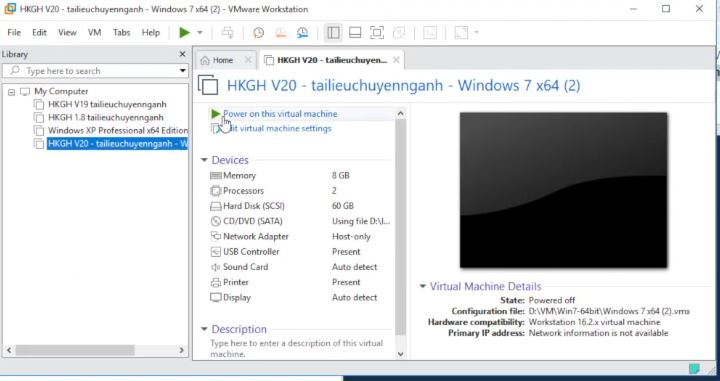Click the Display monitor icon
The height and width of the screenshot is (381, 720).
pos(215,297)
